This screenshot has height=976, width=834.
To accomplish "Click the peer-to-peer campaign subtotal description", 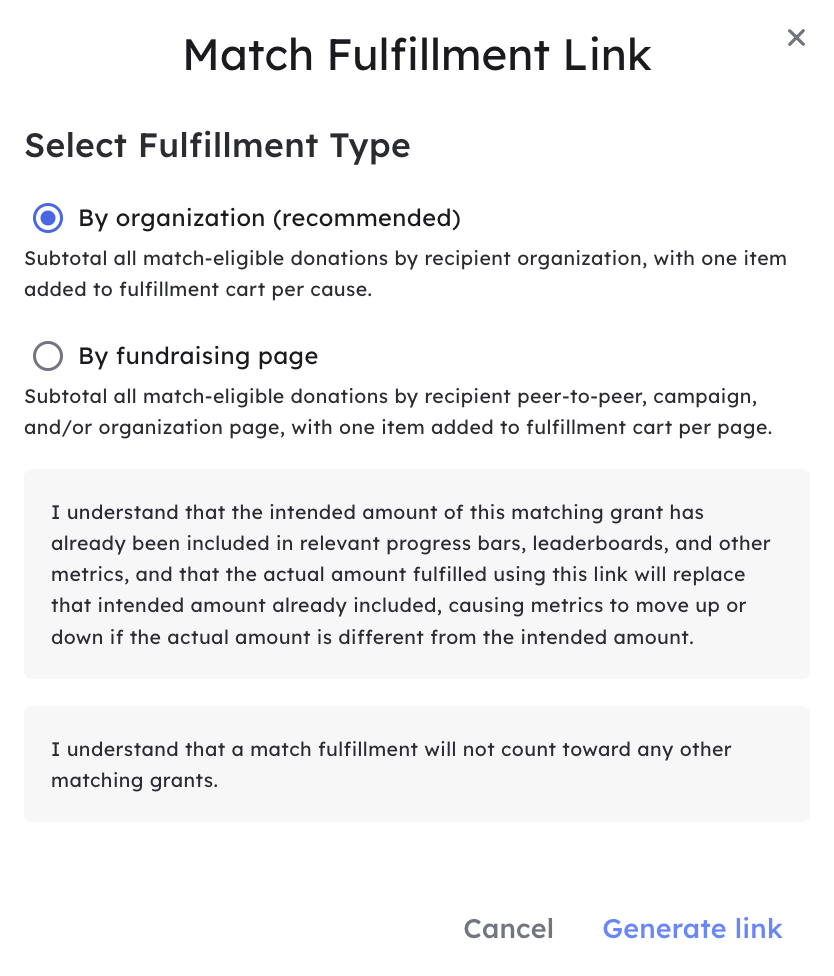I will coord(398,412).
